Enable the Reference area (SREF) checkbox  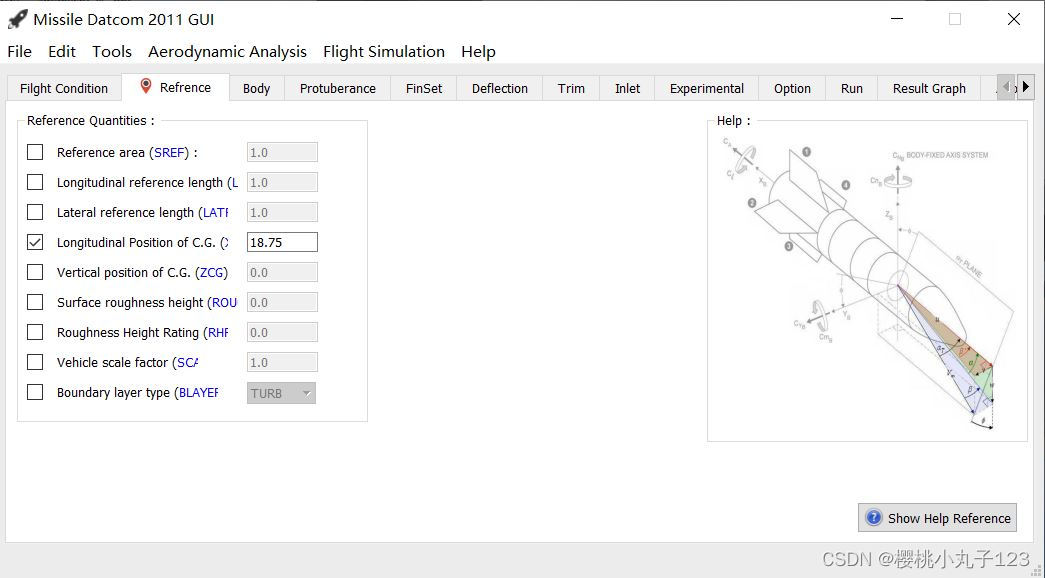(x=35, y=152)
